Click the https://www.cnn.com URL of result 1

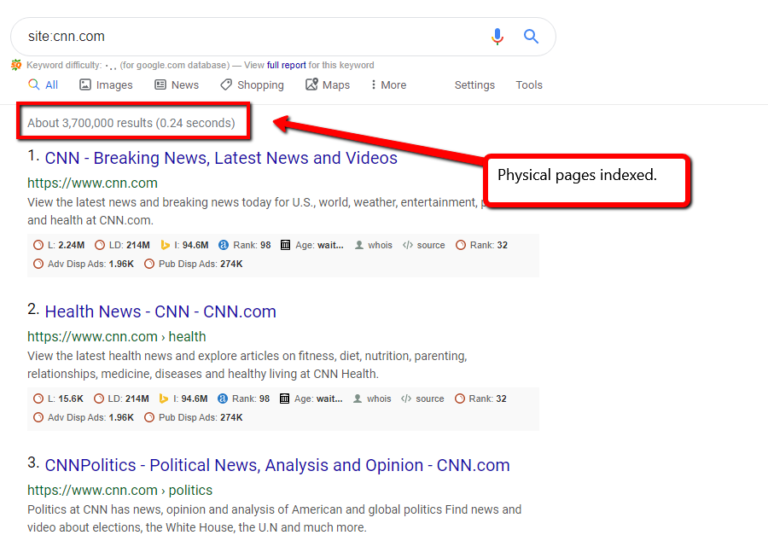pos(92,183)
